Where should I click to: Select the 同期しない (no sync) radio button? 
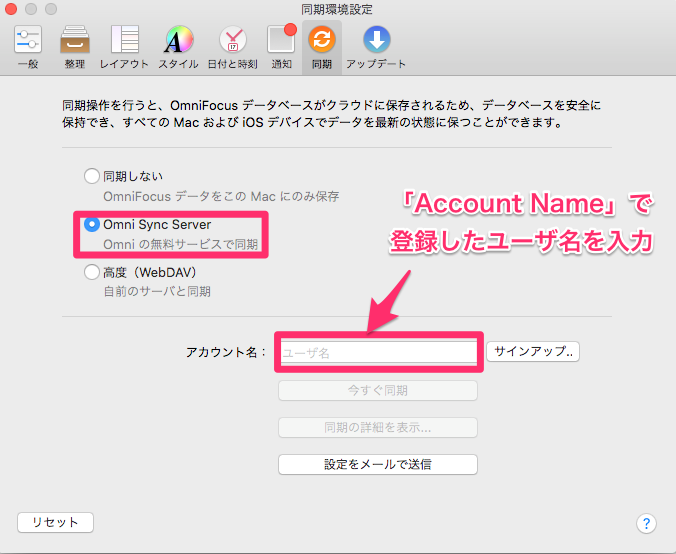(91, 176)
